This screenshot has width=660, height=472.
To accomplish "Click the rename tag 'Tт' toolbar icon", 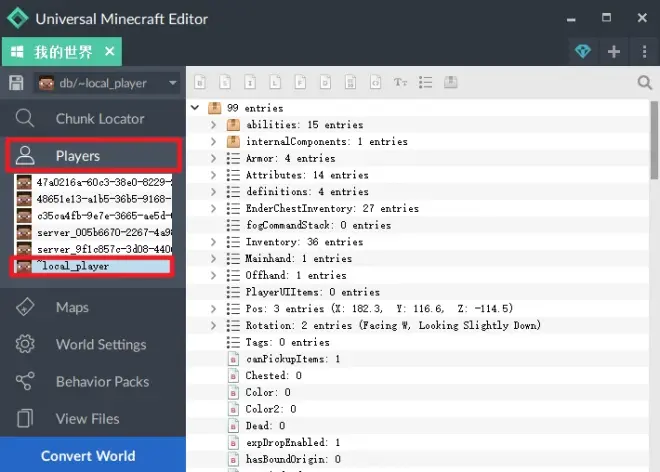I will coord(400,82).
